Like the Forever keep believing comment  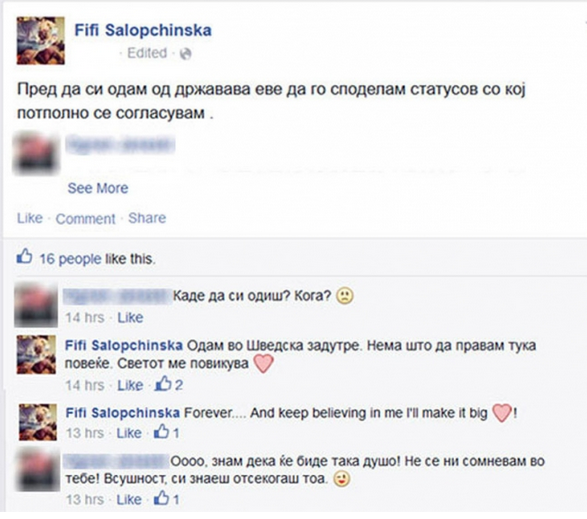(129, 433)
